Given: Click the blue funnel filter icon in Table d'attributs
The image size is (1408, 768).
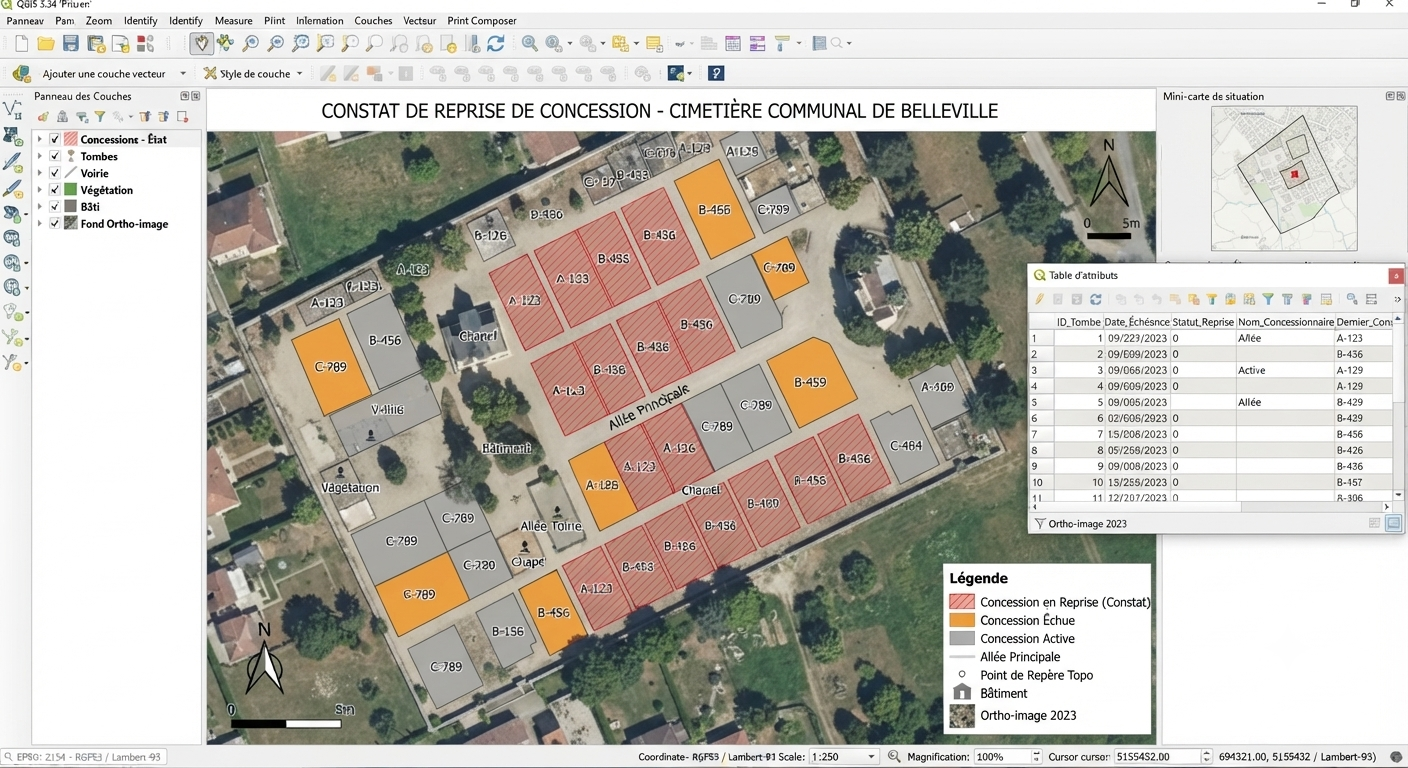Looking at the screenshot, I should pyautogui.click(x=1268, y=299).
